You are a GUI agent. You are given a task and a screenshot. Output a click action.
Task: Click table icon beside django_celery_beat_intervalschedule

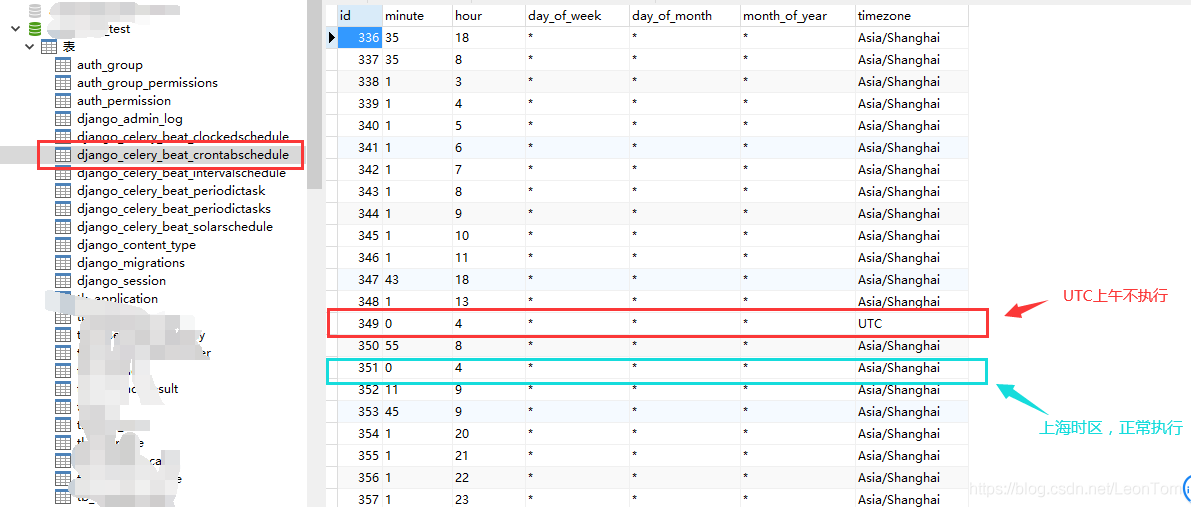[64, 173]
